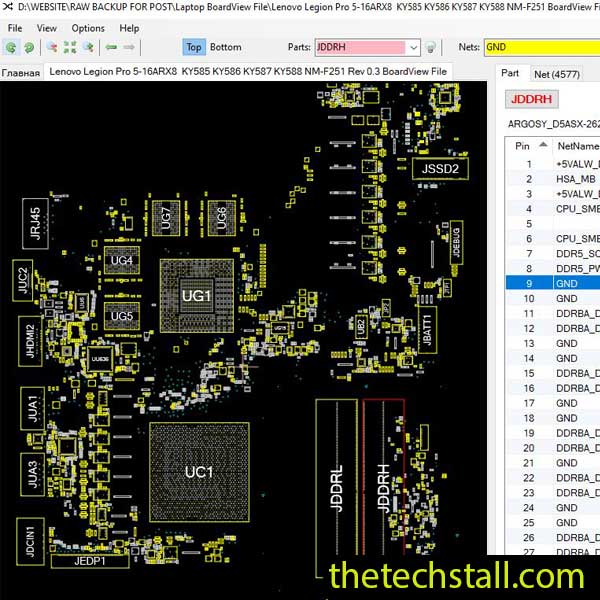The width and height of the screenshot is (600, 600).
Task: Click the fit-to-window arrows icon
Action: [x=70, y=47]
